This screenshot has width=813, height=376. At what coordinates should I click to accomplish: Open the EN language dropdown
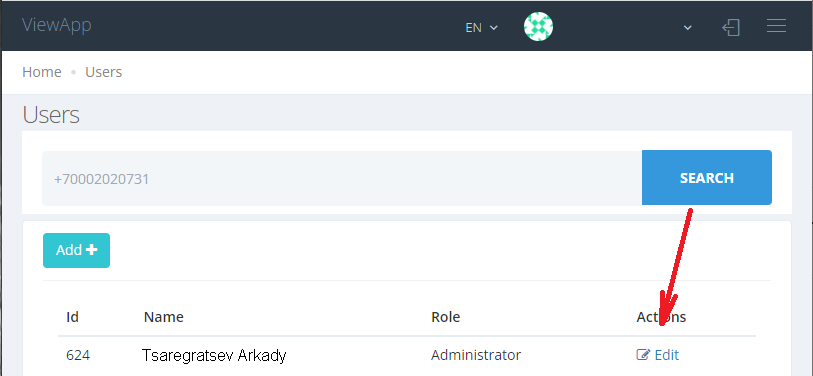pos(481,27)
